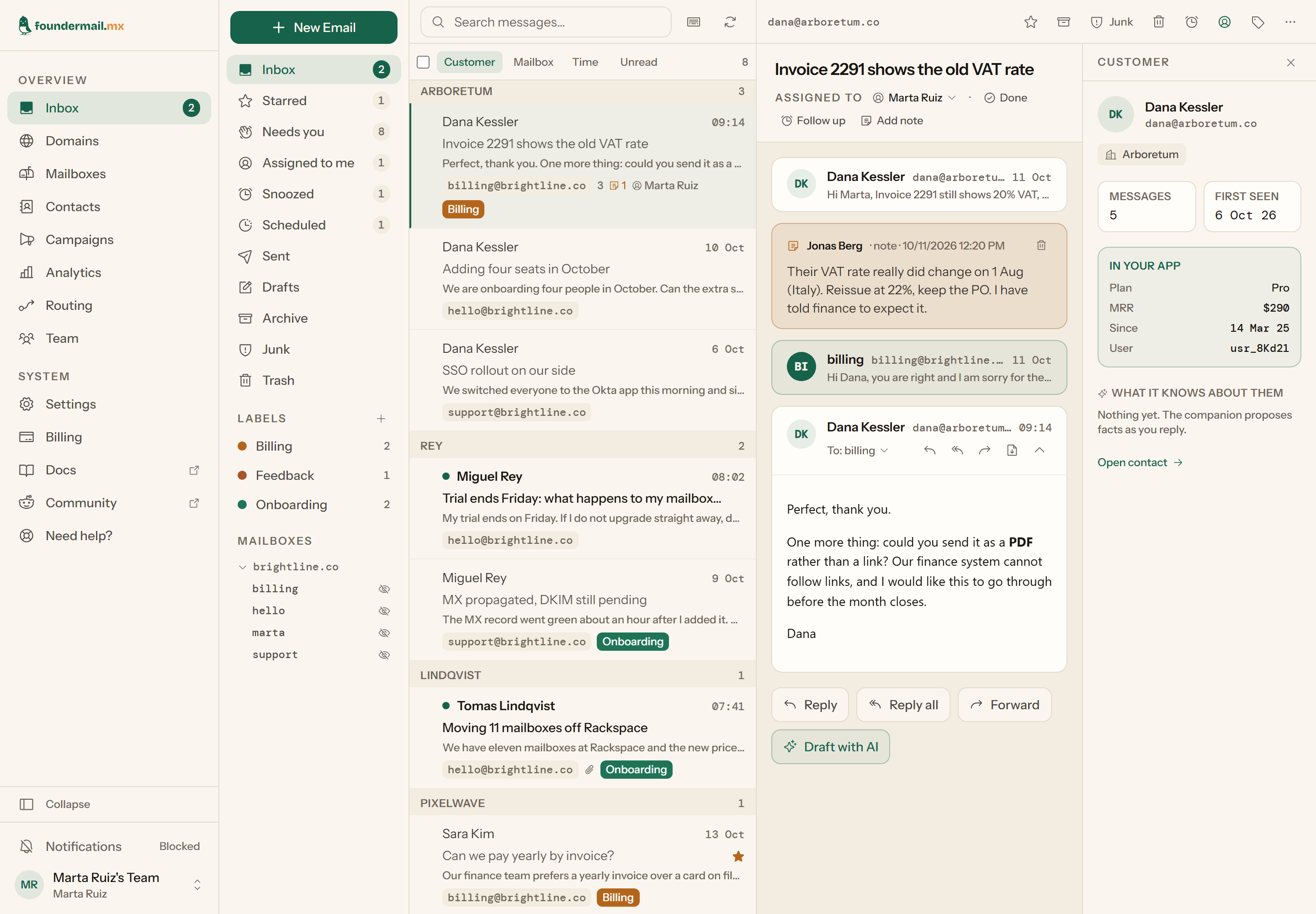Open the collapsed billing@brightline reply from 11 Oct
The width and height of the screenshot is (1316, 914).
point(919,368)
